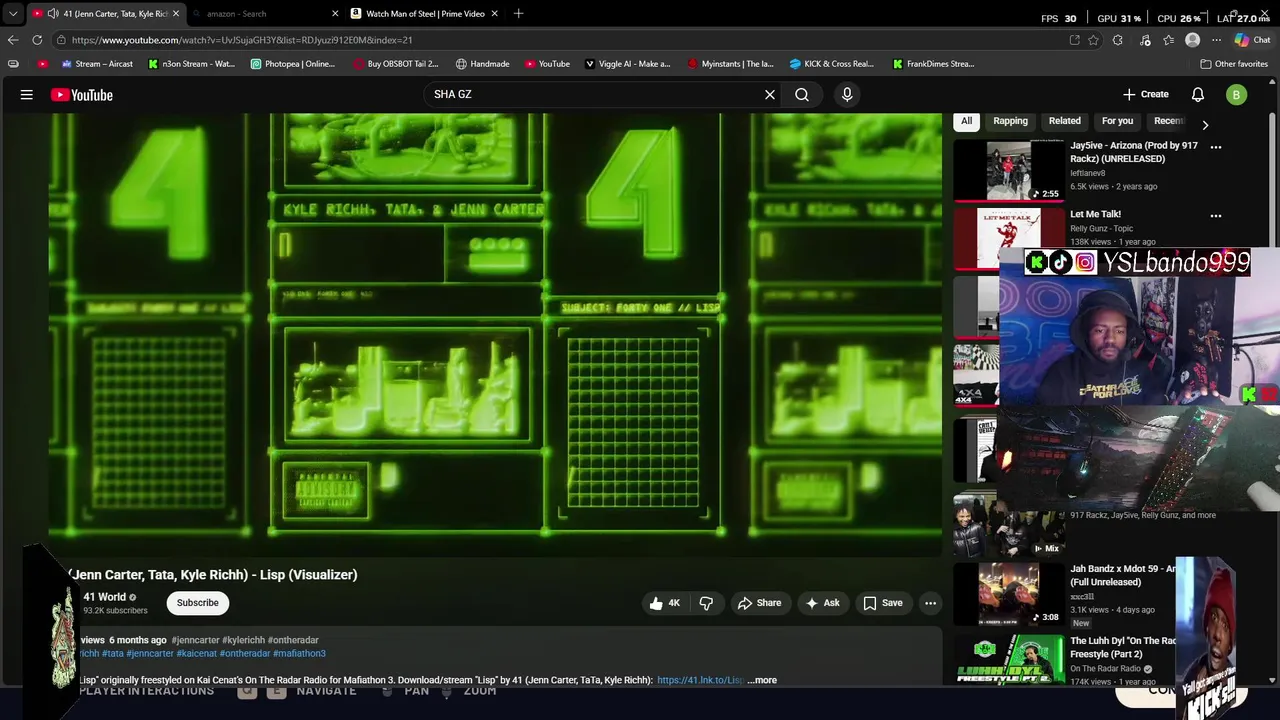Open browser settings and more menu
Viewport: 1280px width, 720px height.
[x=1216, y=40]
